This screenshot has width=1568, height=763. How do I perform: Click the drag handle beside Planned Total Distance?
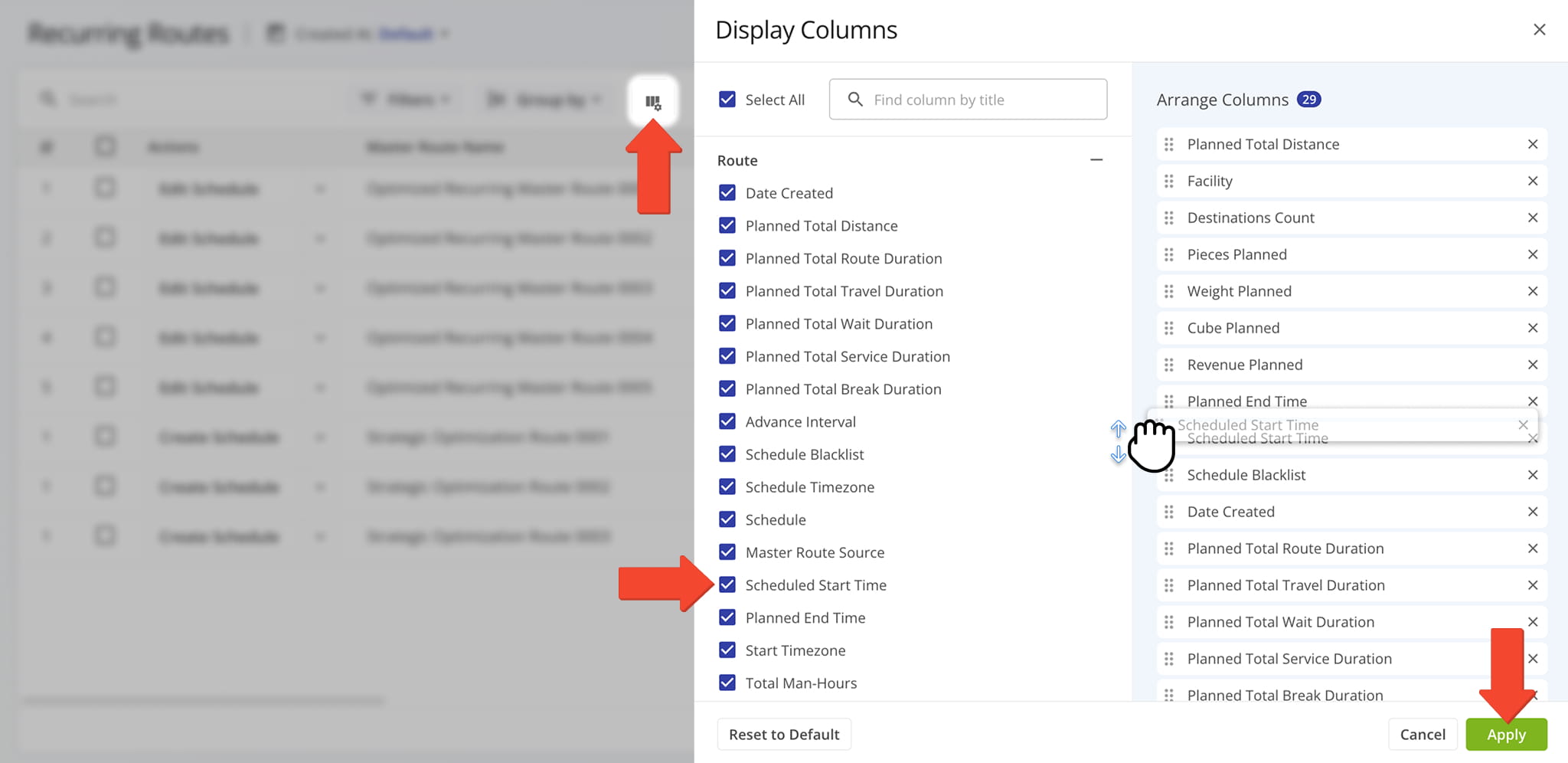1169,144
